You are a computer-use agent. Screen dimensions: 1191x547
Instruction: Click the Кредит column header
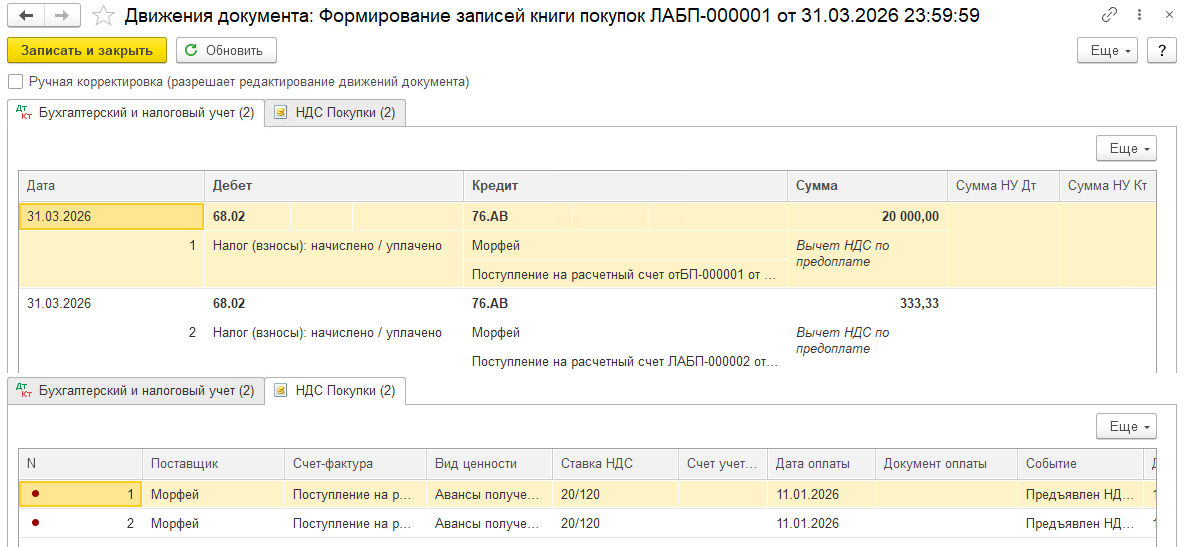625,186
